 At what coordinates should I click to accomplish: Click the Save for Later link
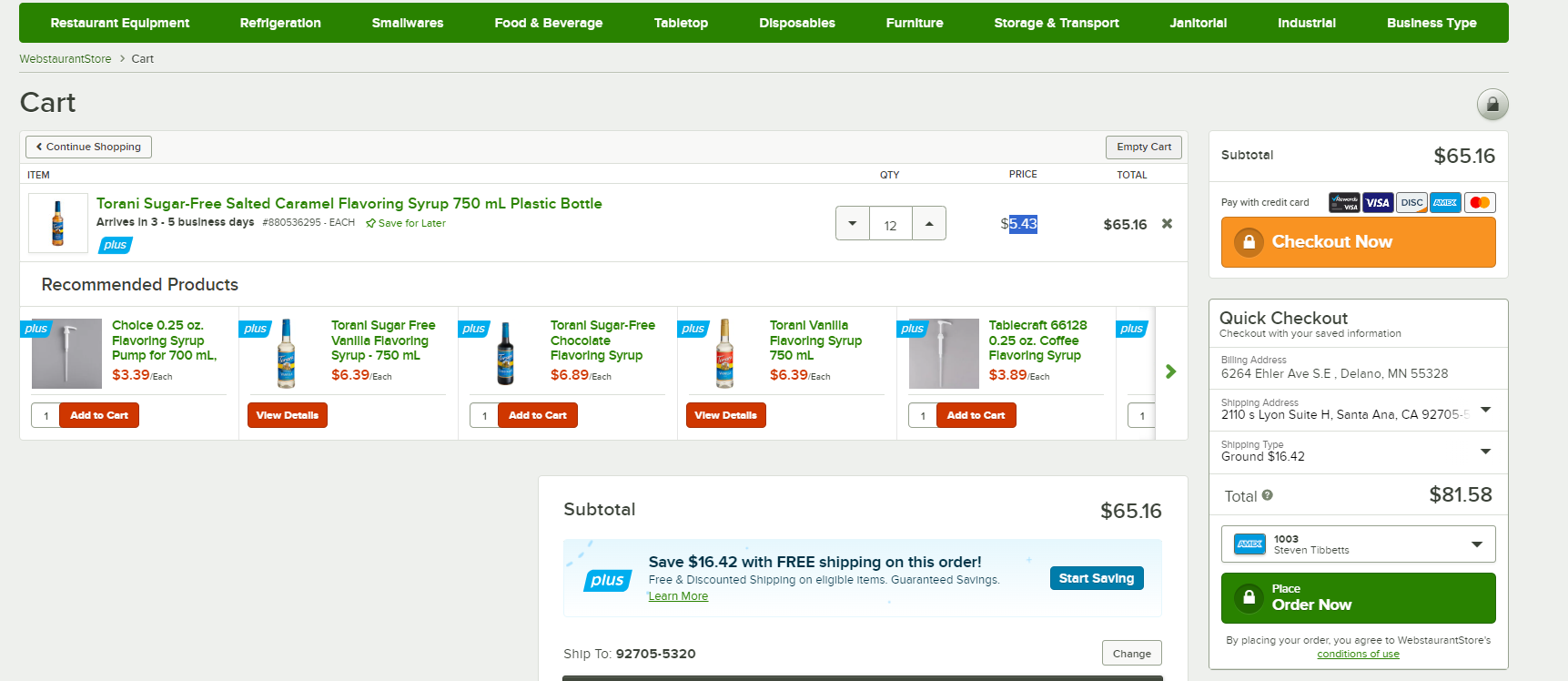(x=406, y=223)
